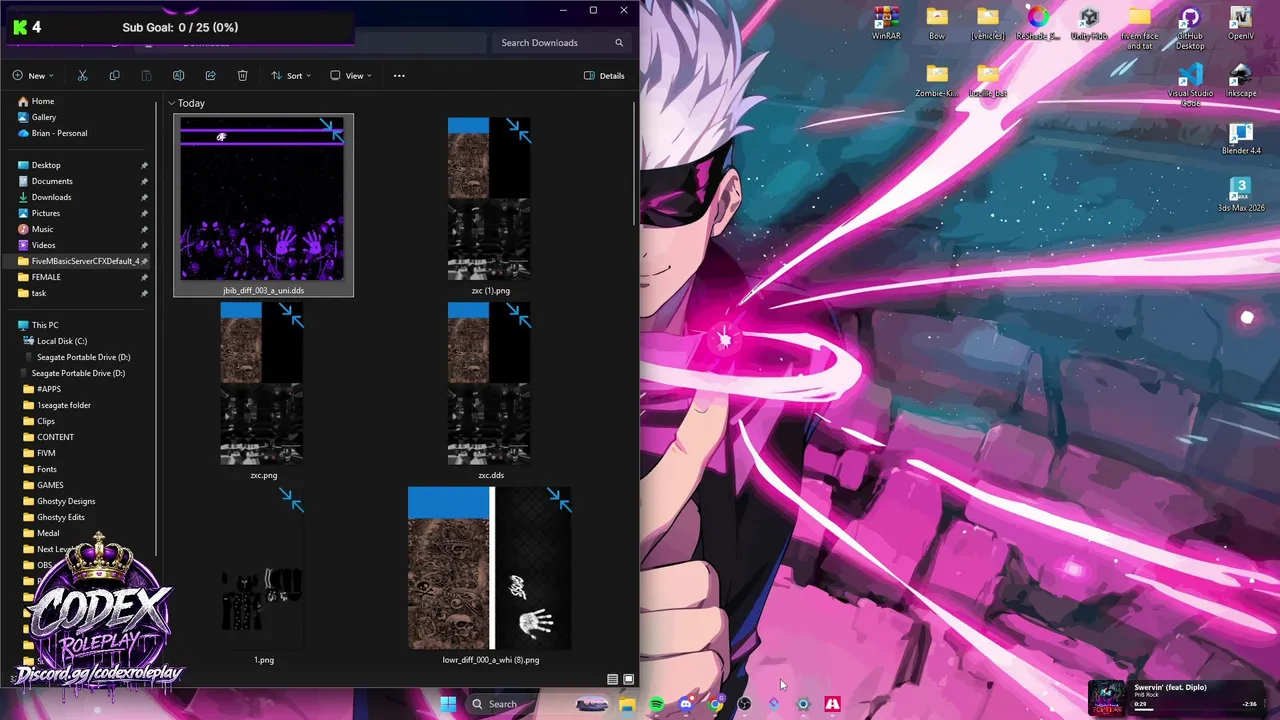Open 3ds Max 2026 desktop shortcut
The height and width of the screenshot is (720, 1280).
[1241, 195]
